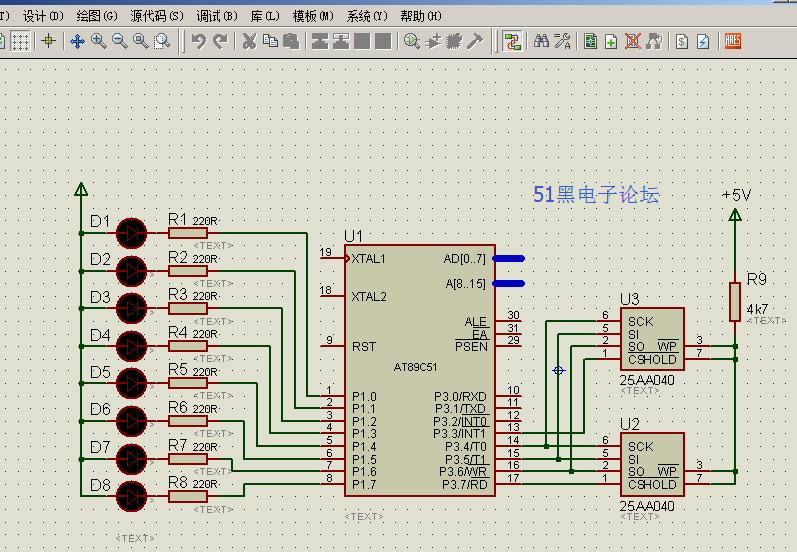Select resistor R1 220R
The image size is (797, 552).
click(x=188, y=233)
